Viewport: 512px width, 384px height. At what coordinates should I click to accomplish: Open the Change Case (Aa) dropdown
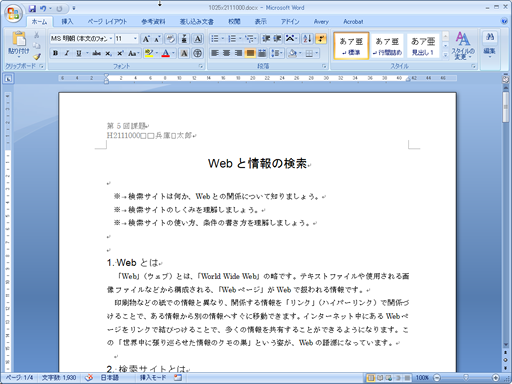click(134, 53)
